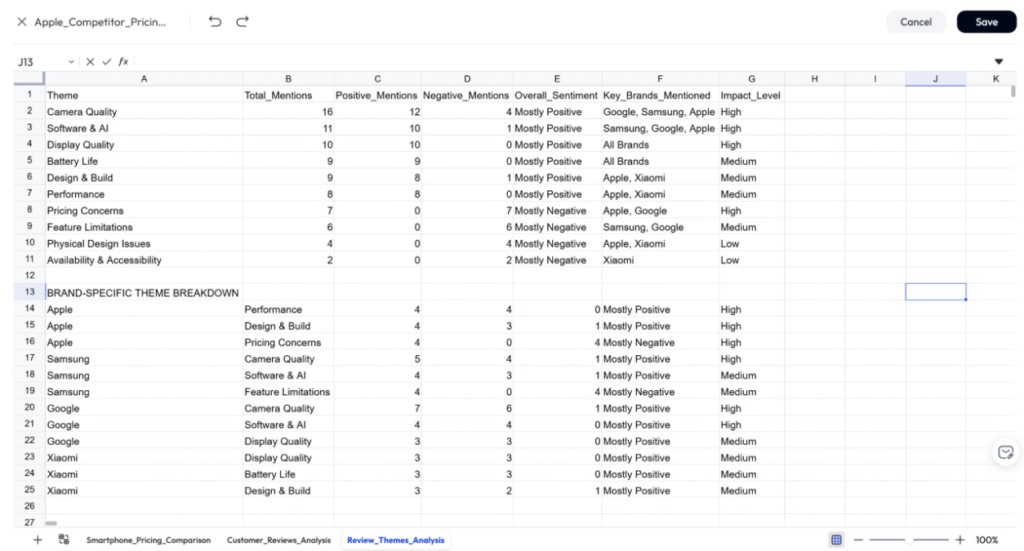Cancel formula entry with X icon

tap(90, 62)
